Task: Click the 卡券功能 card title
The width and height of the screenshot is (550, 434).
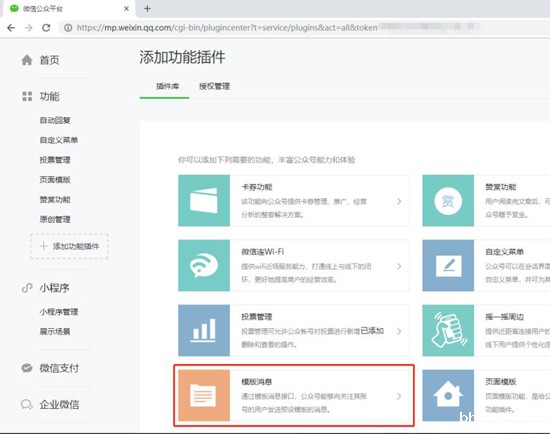Action: (257, 187)
